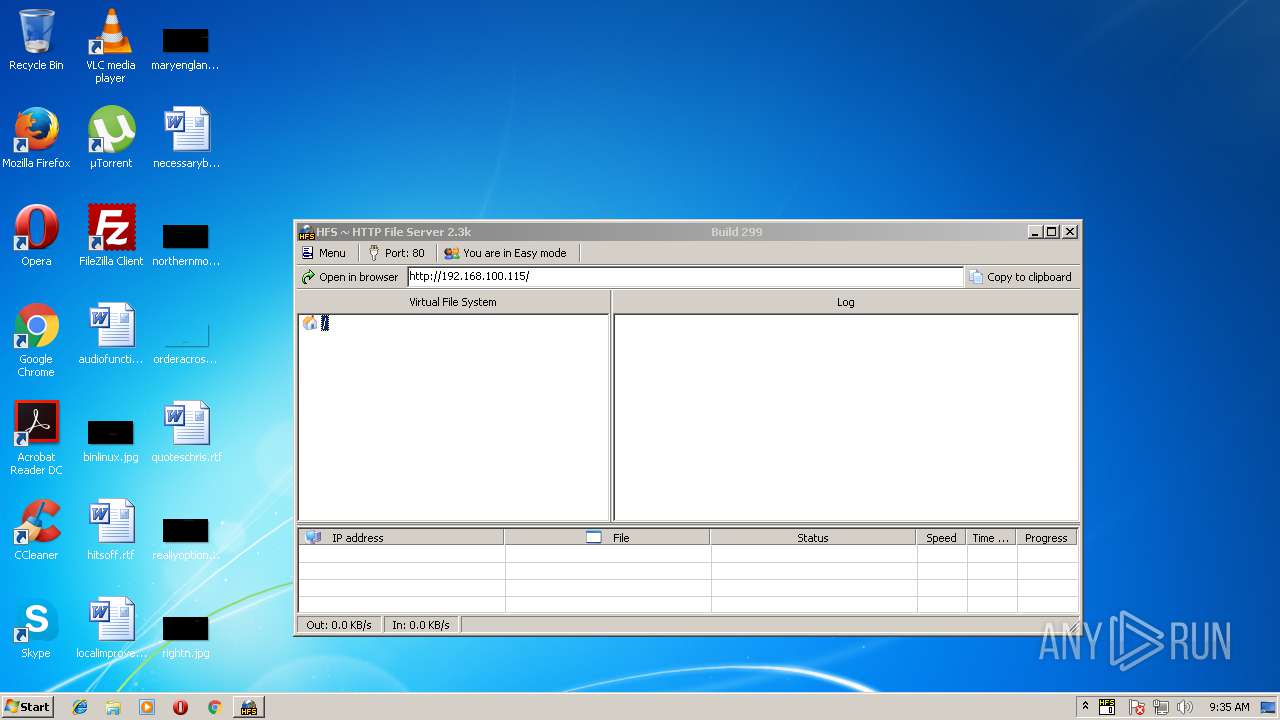Select the FileZilla Client desktop icon
Screen dimensions: 1280x720
pos(111,236)
